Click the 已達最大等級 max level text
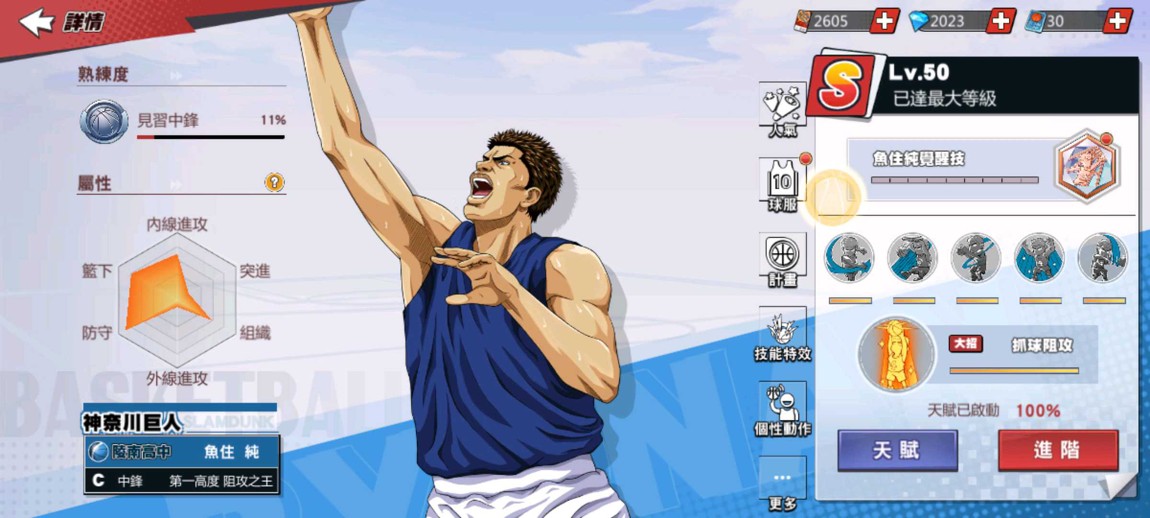Viewport: 1150px width, 518px height. [945, 99]
